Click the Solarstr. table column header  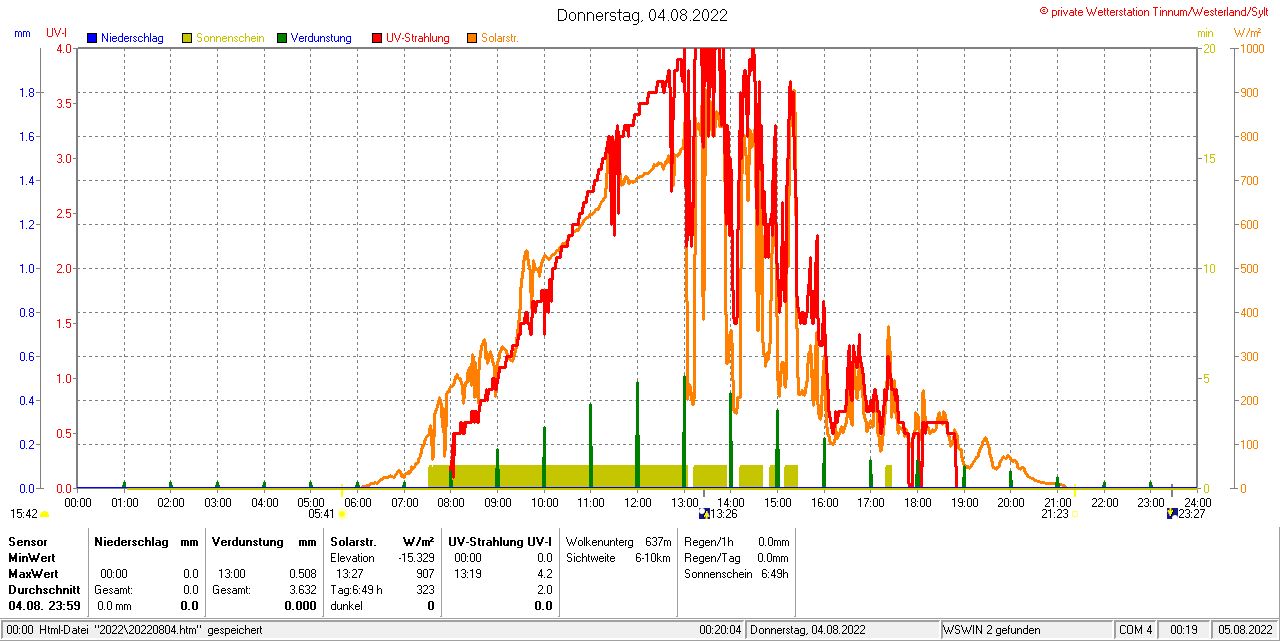(x=353, y=541)
